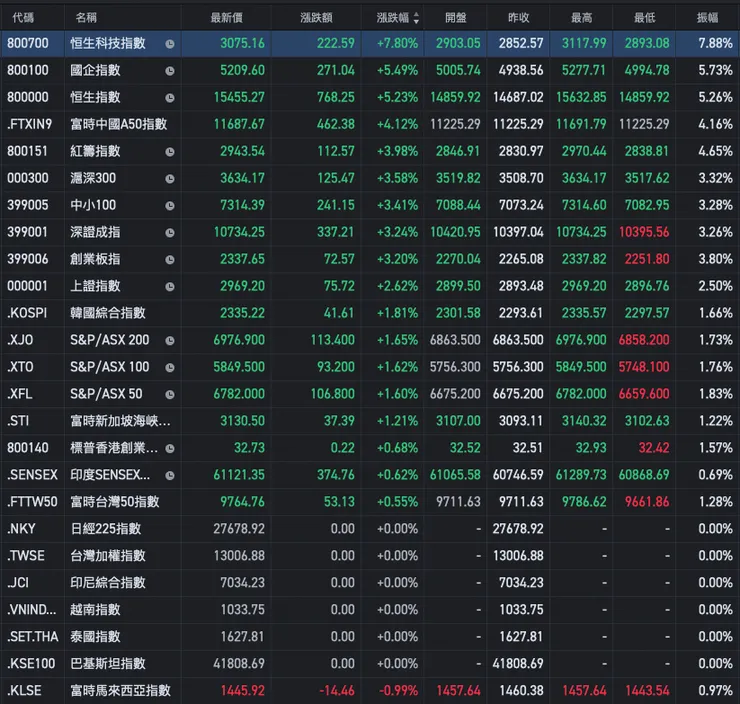This screenshot has height=704, width=740.
Task: Open 泰國指數 row
Action: click(x=370, y=637)
